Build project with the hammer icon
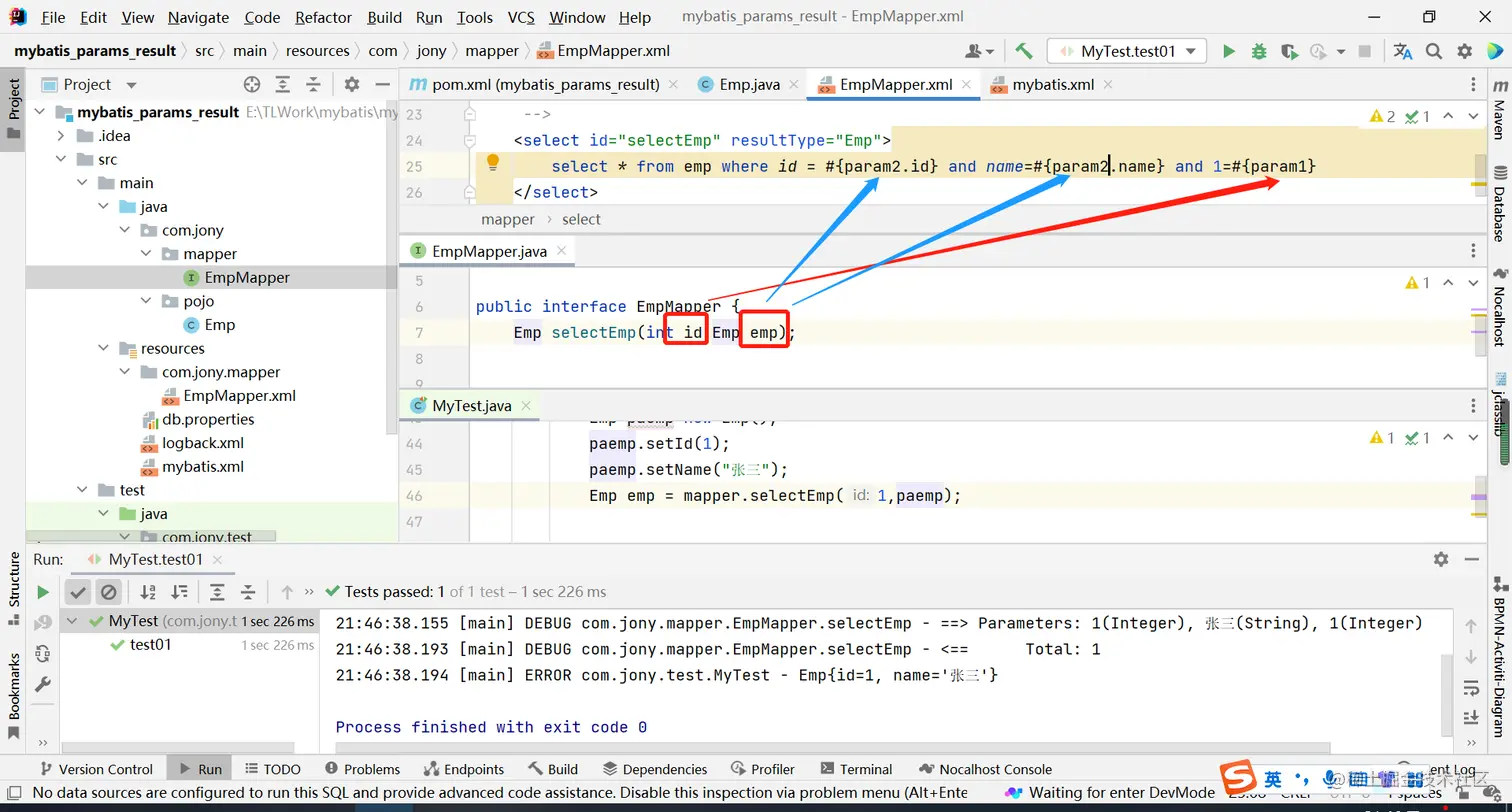Viewport: 1512px width, 812px height. click(x=1023, y=51)
